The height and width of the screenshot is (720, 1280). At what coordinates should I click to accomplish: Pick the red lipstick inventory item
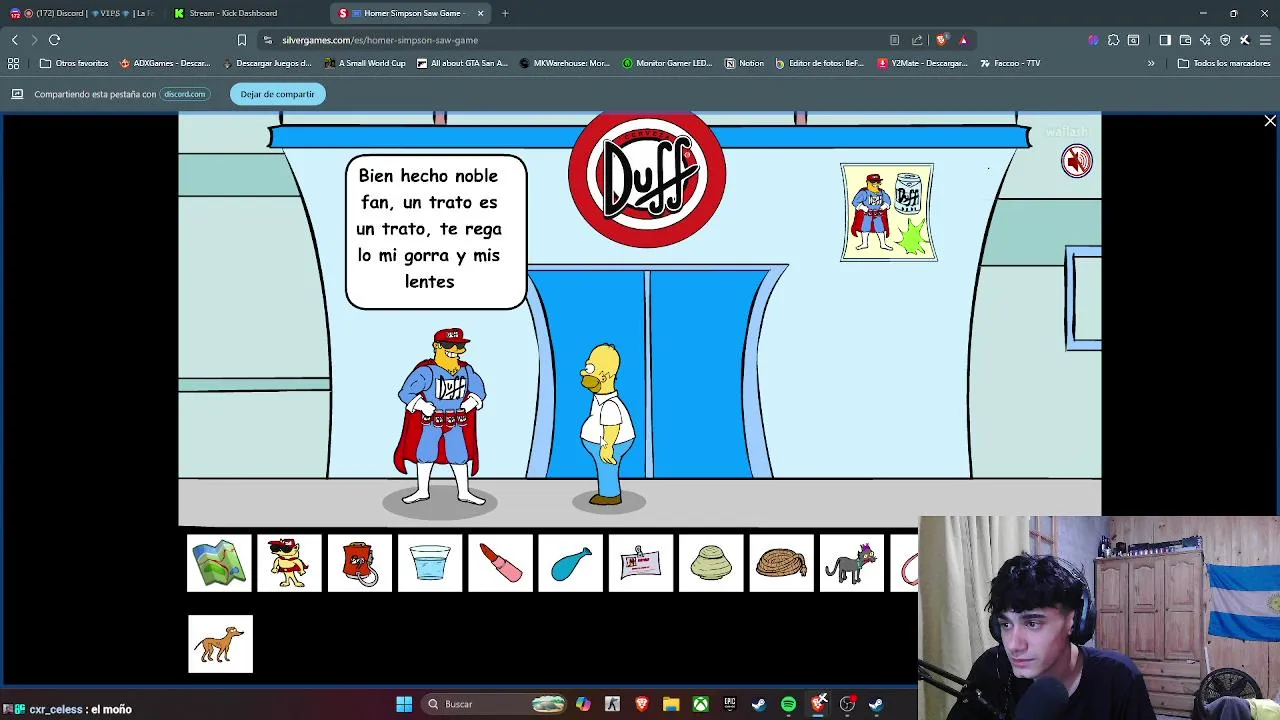[x=501, y=563]
